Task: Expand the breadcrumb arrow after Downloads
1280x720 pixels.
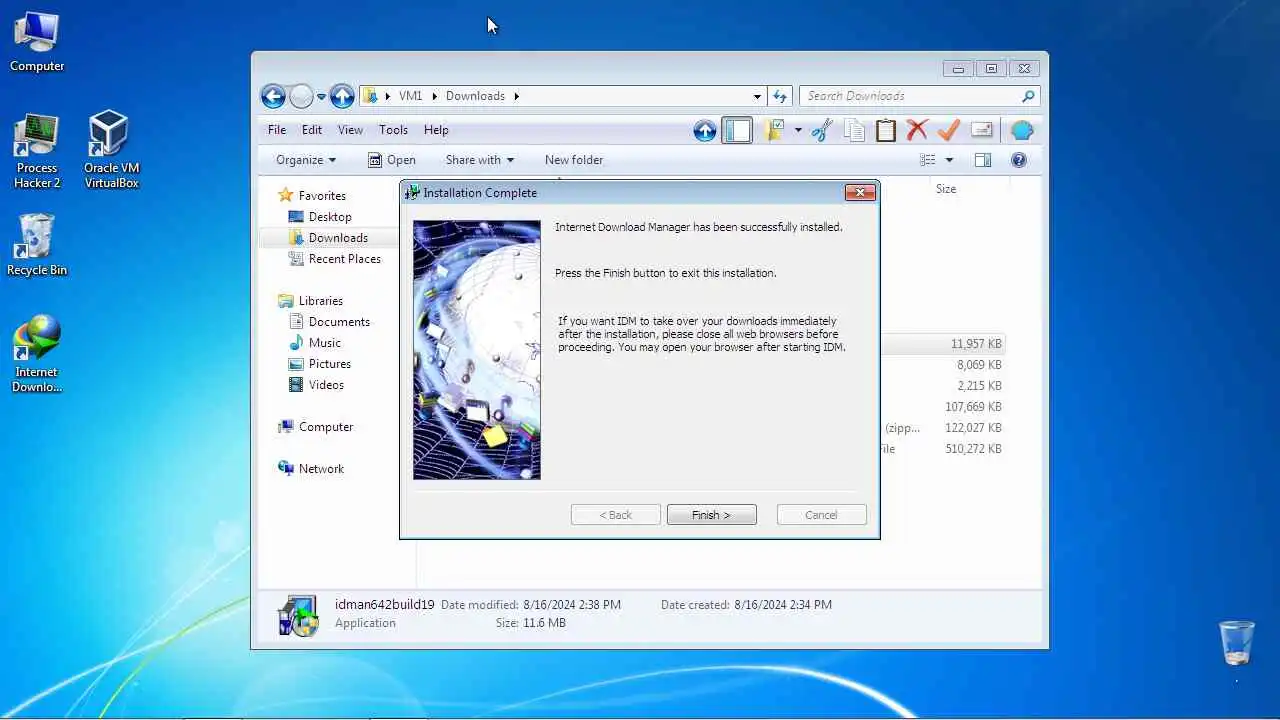Action: tap(516, 96)
